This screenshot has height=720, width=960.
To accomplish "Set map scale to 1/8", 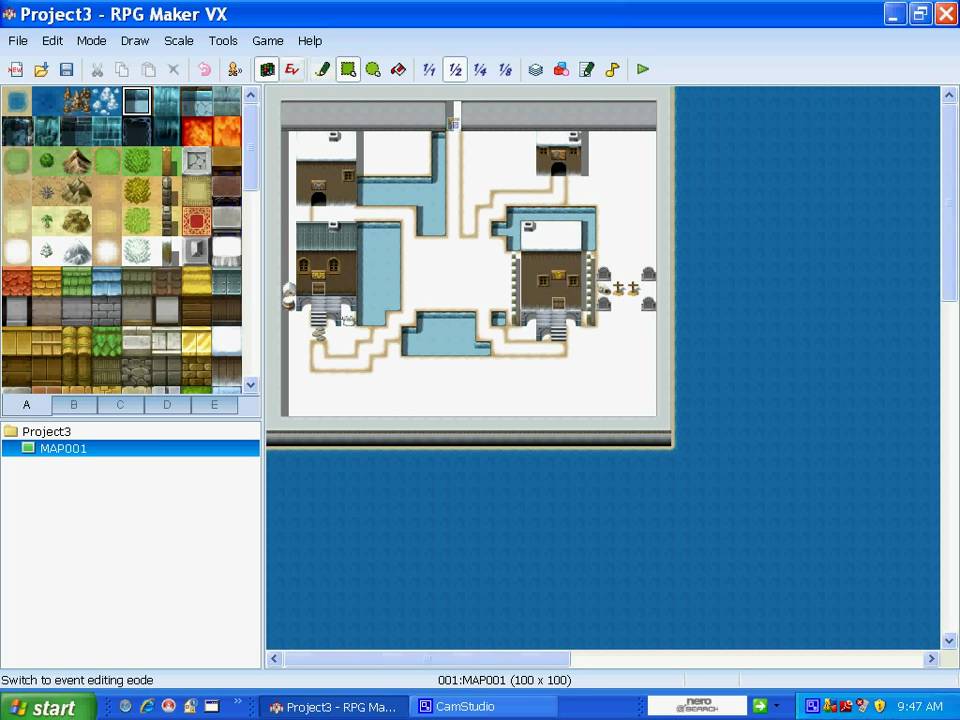I will pos(505,69).
